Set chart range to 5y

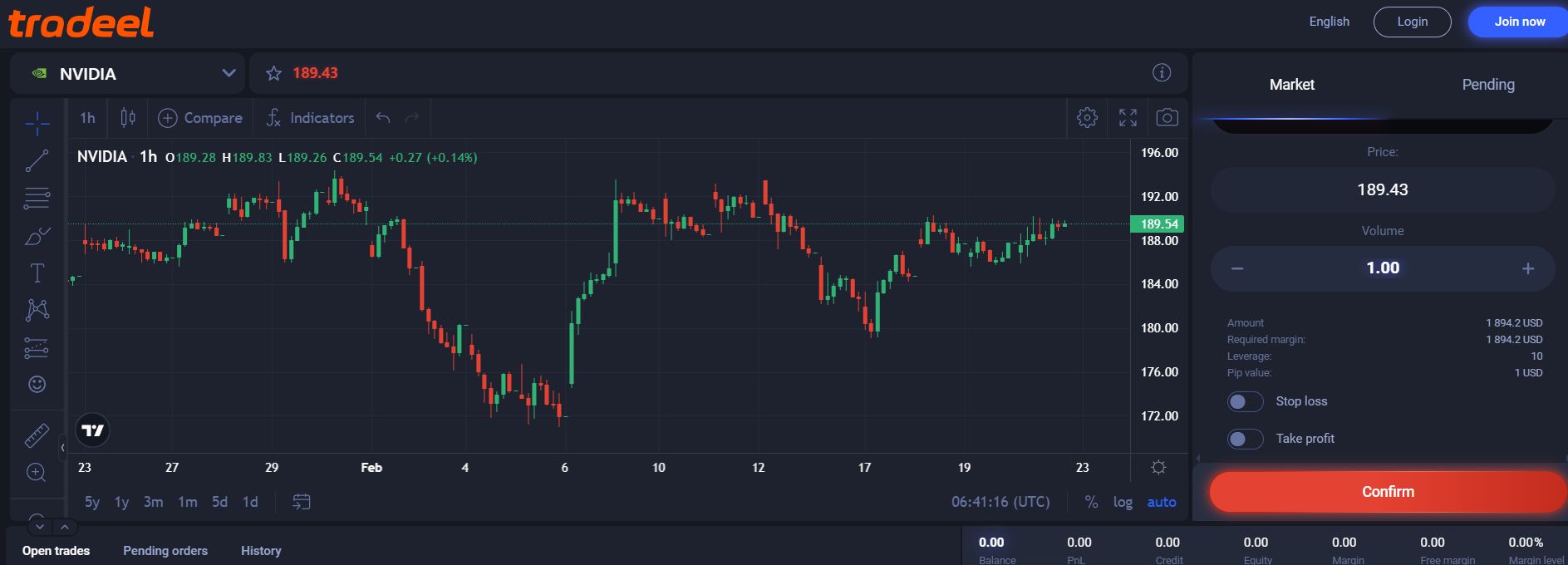[x=92, y=502]
